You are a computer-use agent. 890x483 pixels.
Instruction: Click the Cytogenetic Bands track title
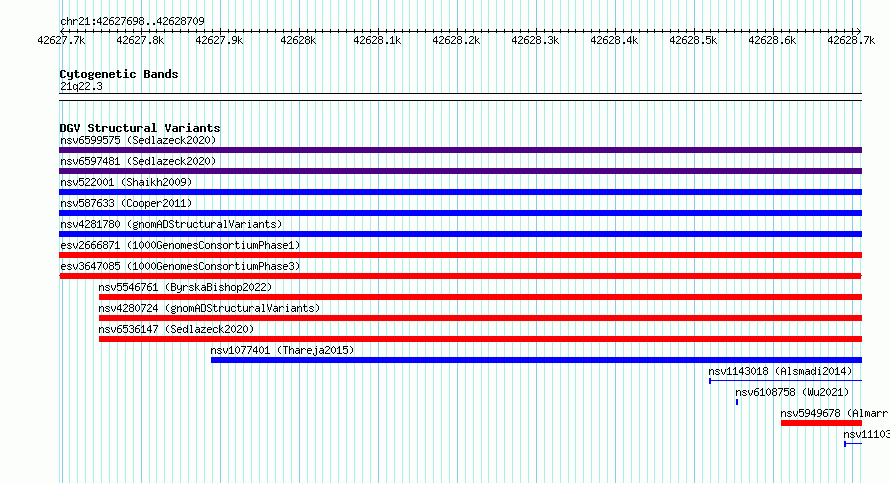(119, 74)
